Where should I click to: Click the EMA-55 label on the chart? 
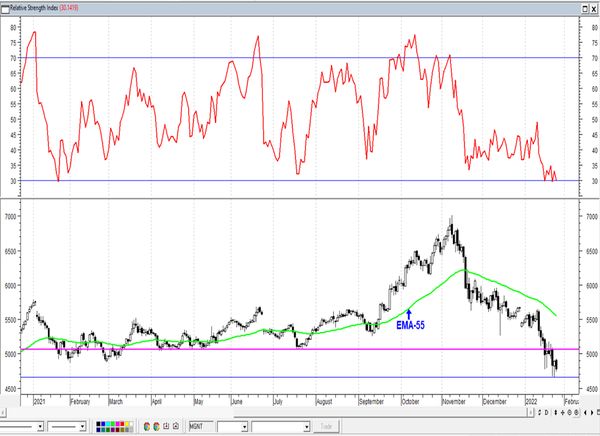pos(410,325)
